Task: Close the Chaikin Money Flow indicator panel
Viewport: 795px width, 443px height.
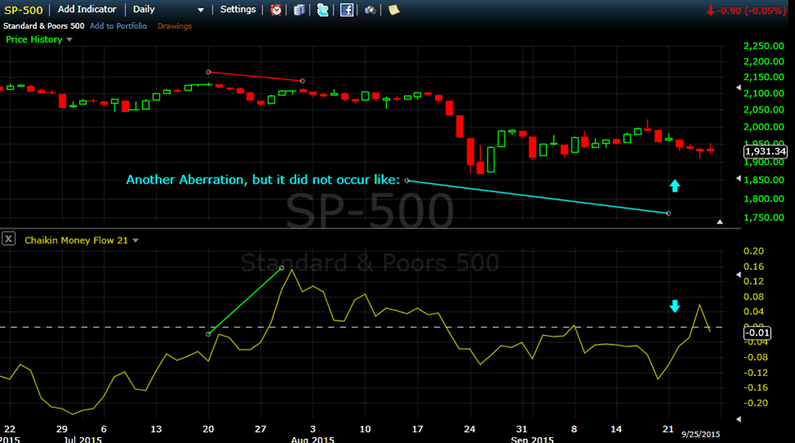Action: 9,239
